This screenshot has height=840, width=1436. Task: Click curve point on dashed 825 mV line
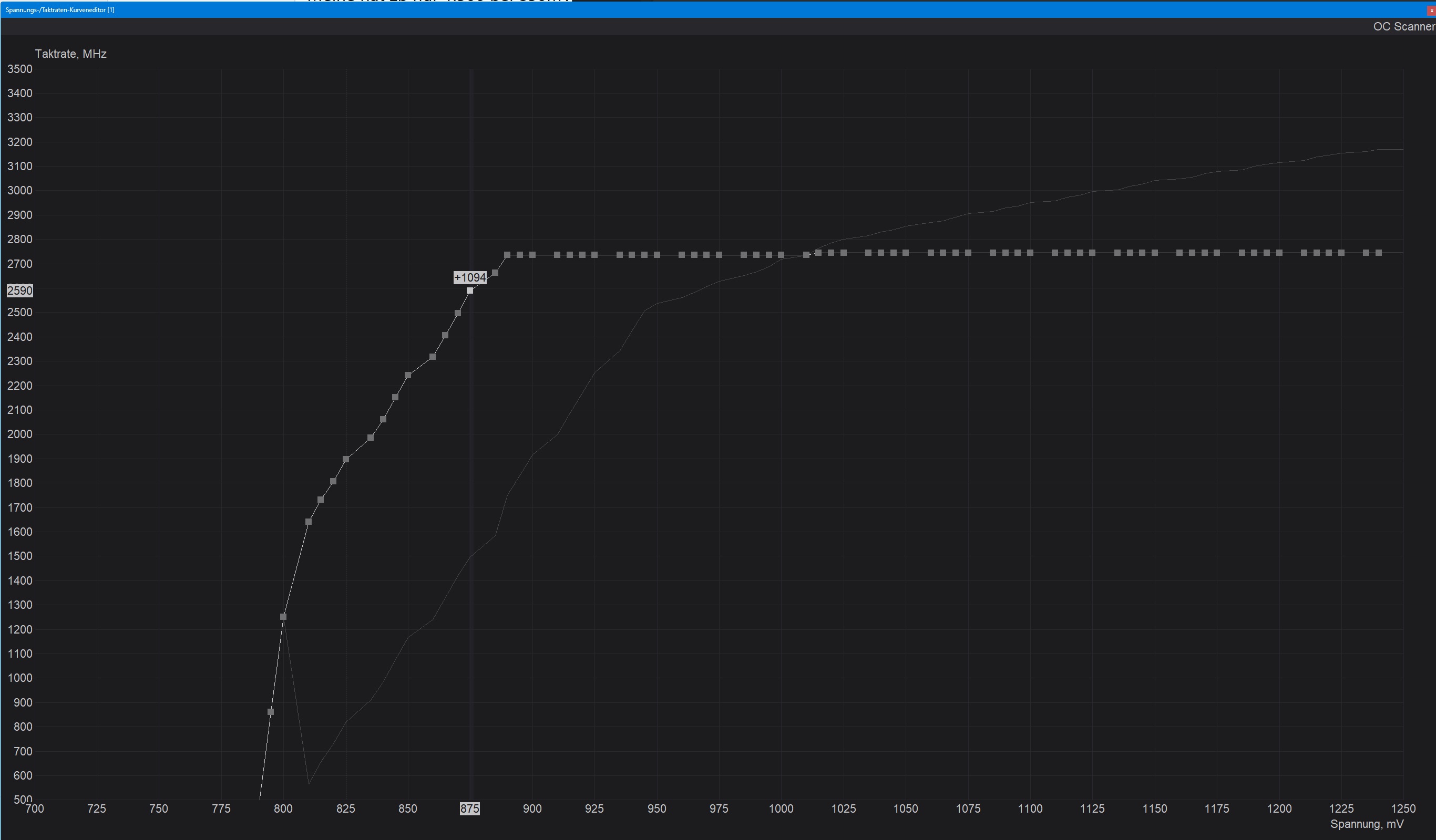point(346,459)
